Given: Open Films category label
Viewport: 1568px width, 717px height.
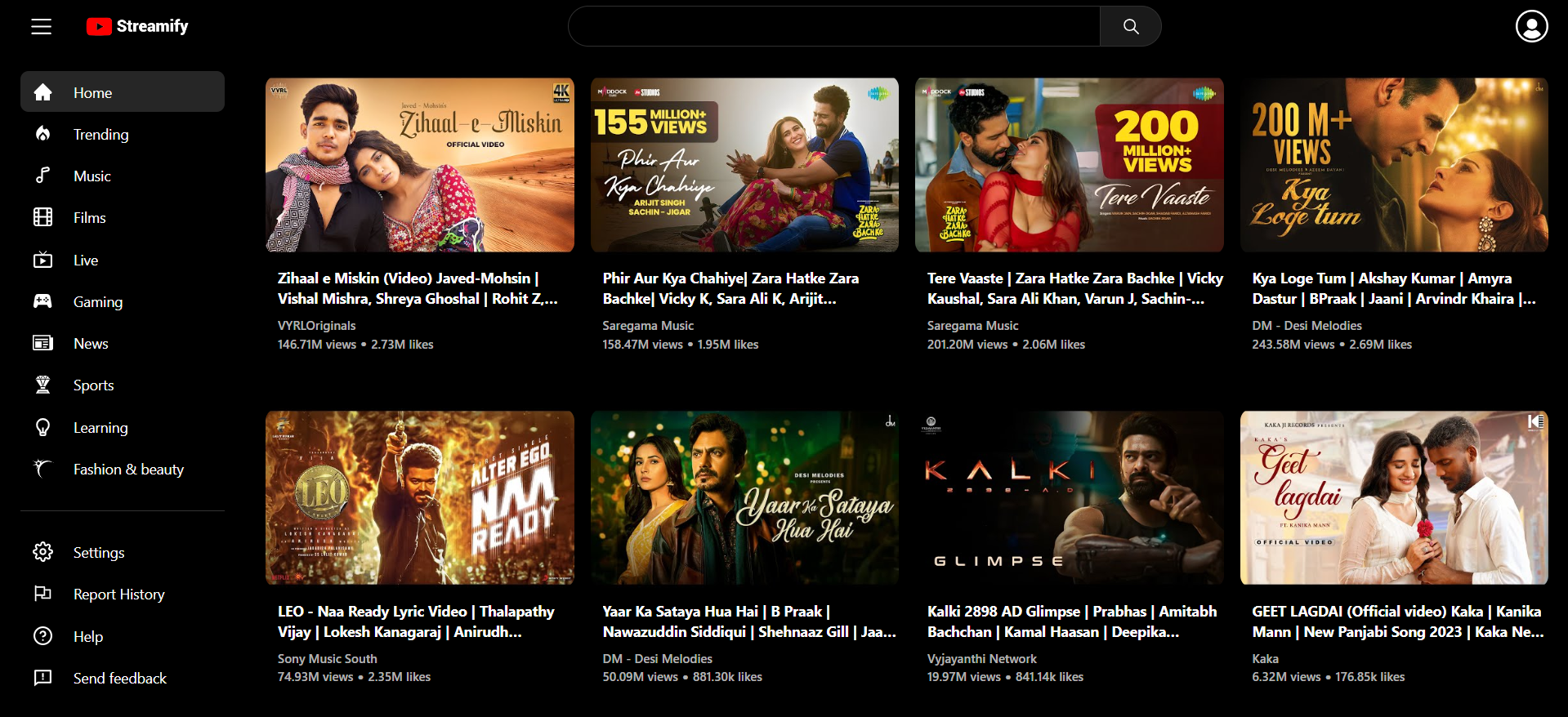Looking at the screenshot, I should coord(90,217).
